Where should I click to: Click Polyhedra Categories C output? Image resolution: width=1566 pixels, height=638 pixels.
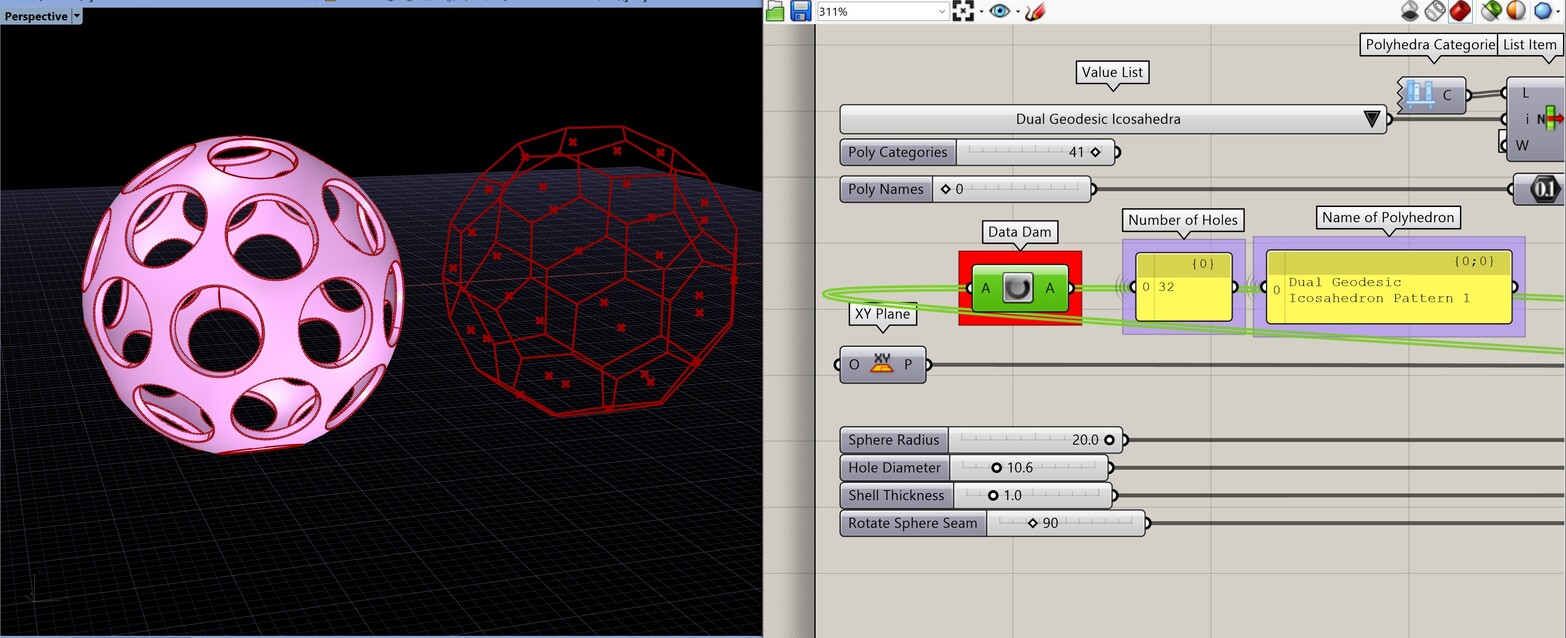(x=1448, y=96)
